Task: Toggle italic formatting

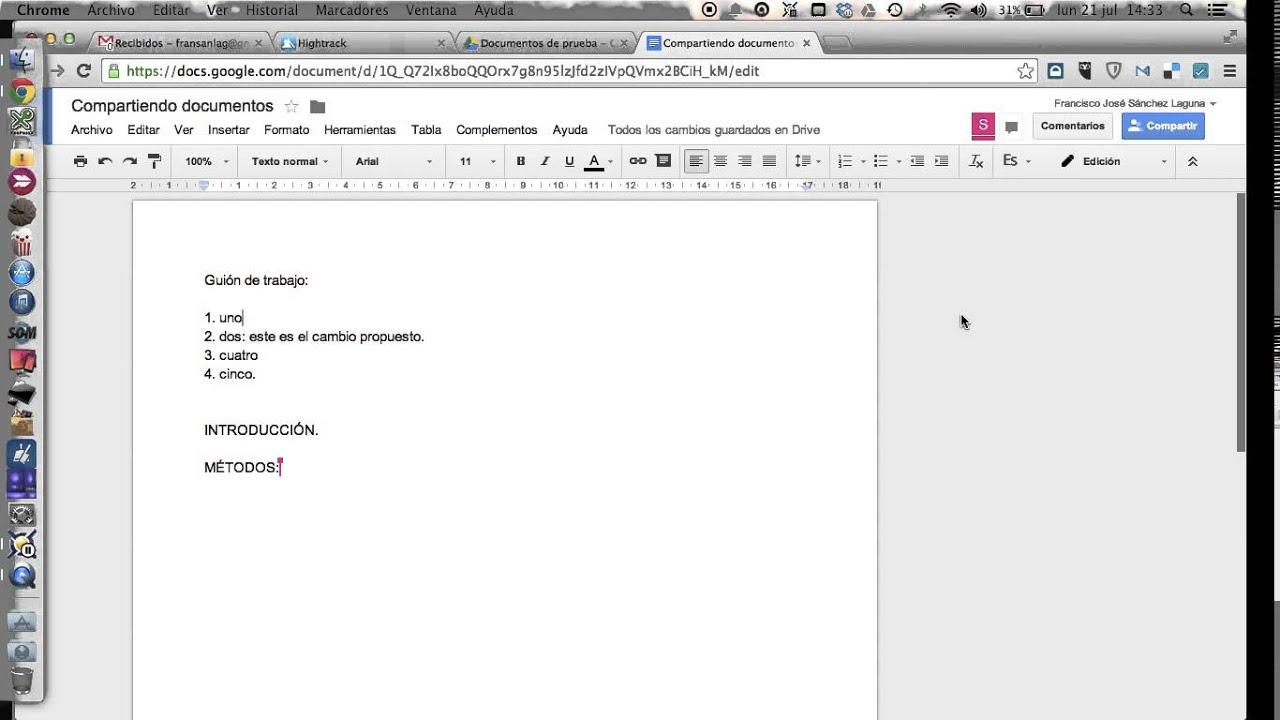Action: (x=544, y=160)
